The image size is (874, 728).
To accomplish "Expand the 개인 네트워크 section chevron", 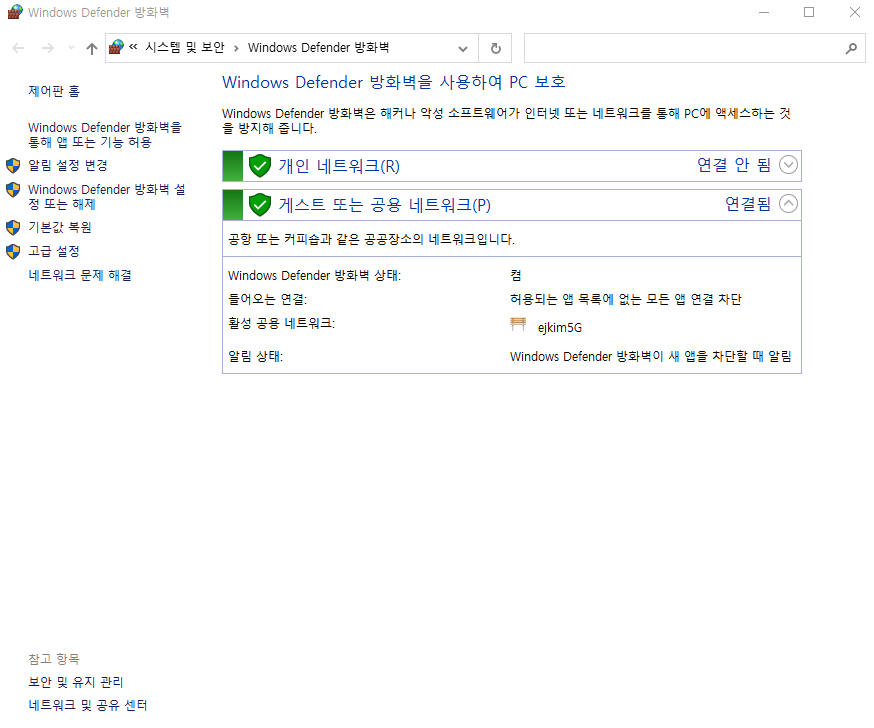I will pos(788,165).
